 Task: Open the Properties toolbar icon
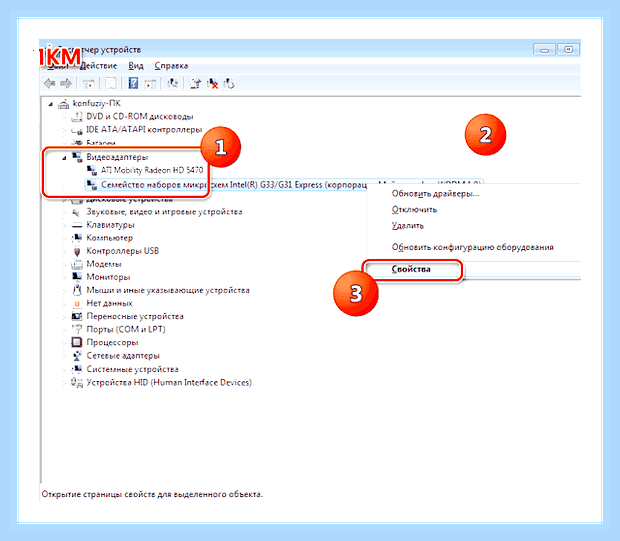click(x=111, y=84)
